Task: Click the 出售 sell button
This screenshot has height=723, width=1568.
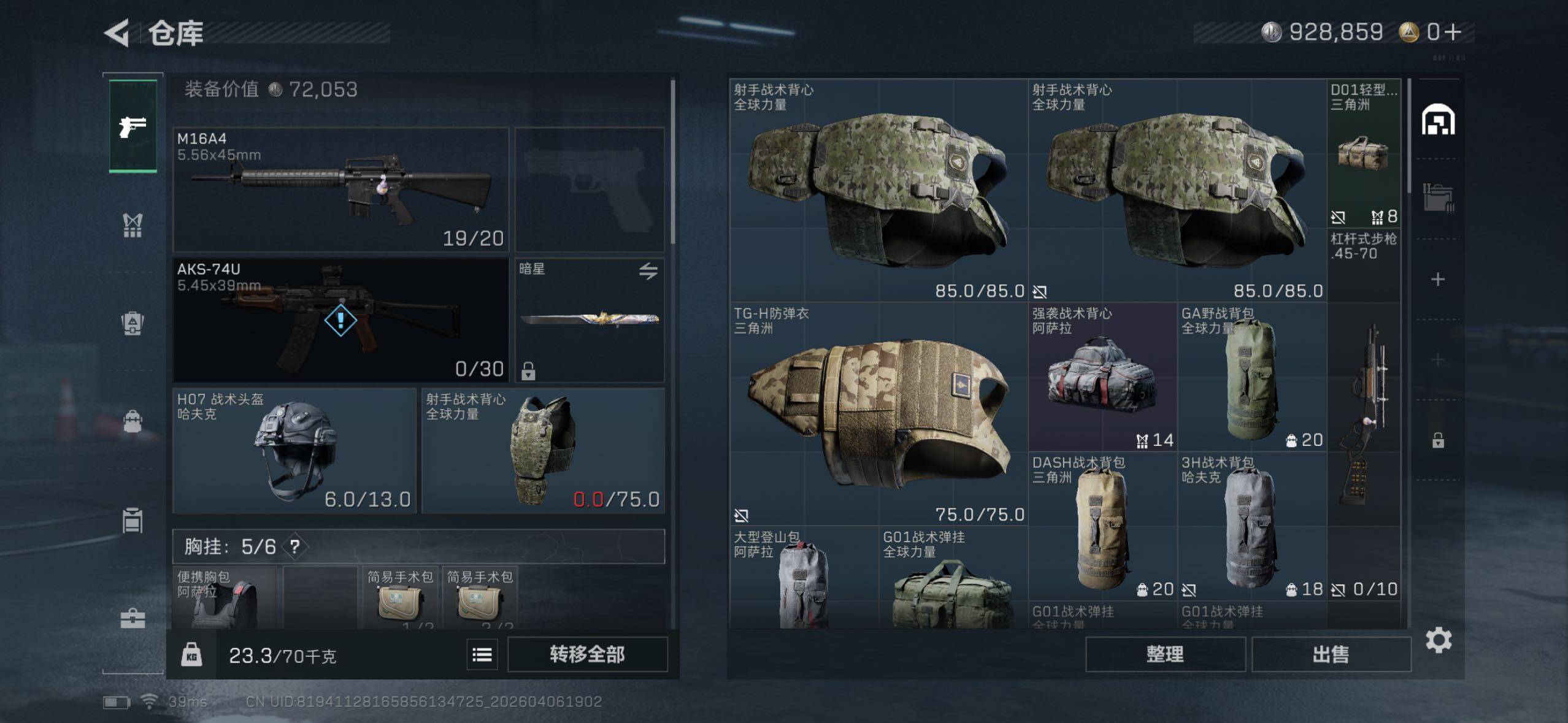Action: tap(1331, 654)
